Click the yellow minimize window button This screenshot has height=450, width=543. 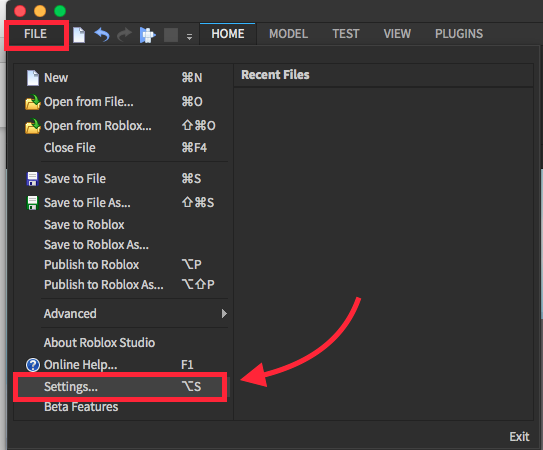point(40,11)
